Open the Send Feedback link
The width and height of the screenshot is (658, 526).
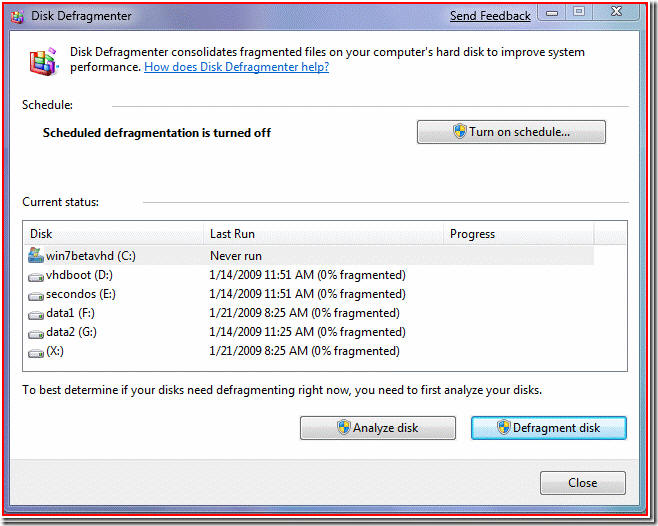pyautogui.click(x=490, y=16)
